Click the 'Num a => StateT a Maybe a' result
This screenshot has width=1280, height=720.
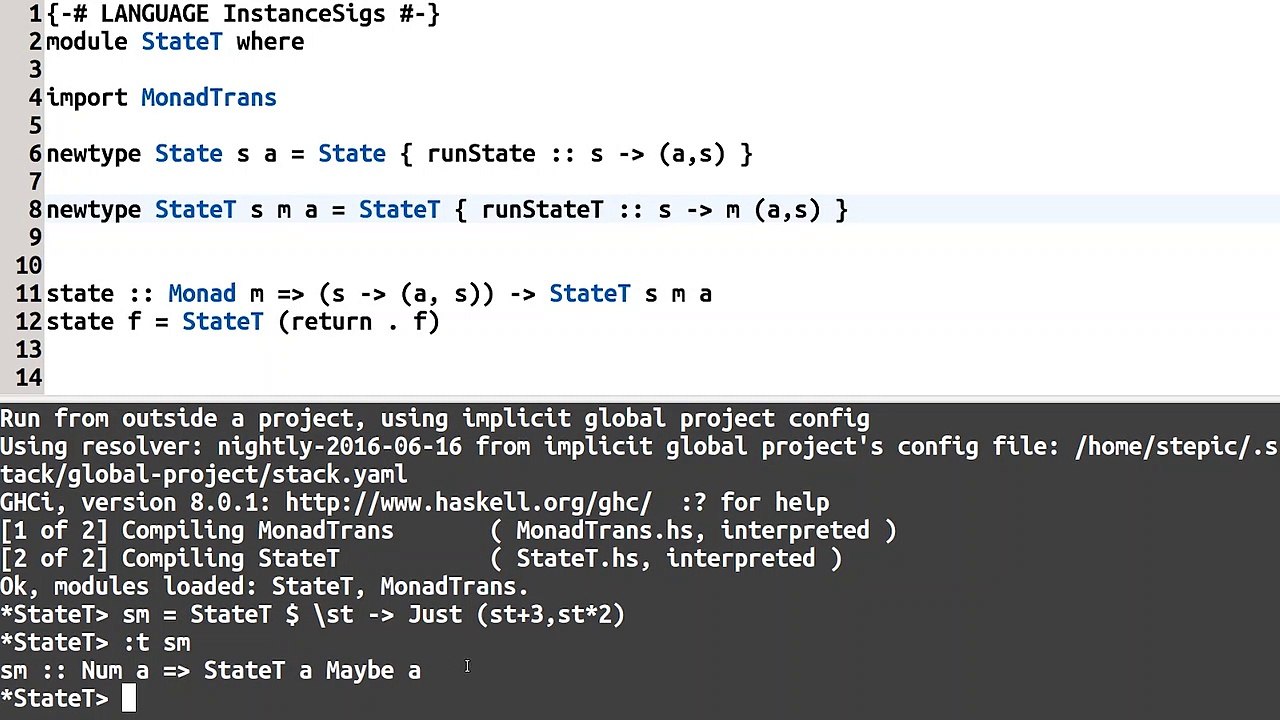(x=251, y=670)
